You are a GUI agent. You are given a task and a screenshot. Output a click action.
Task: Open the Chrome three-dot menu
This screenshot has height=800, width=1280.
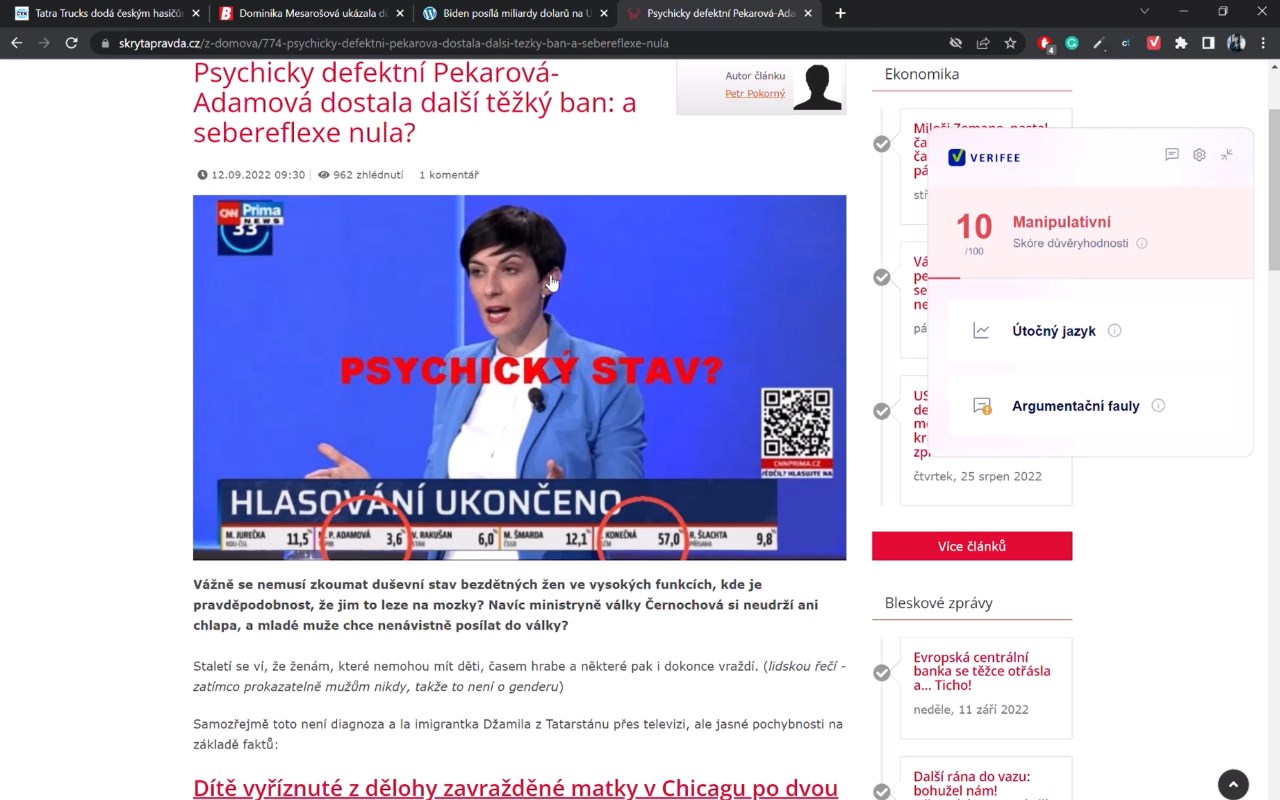(1264, 43)
